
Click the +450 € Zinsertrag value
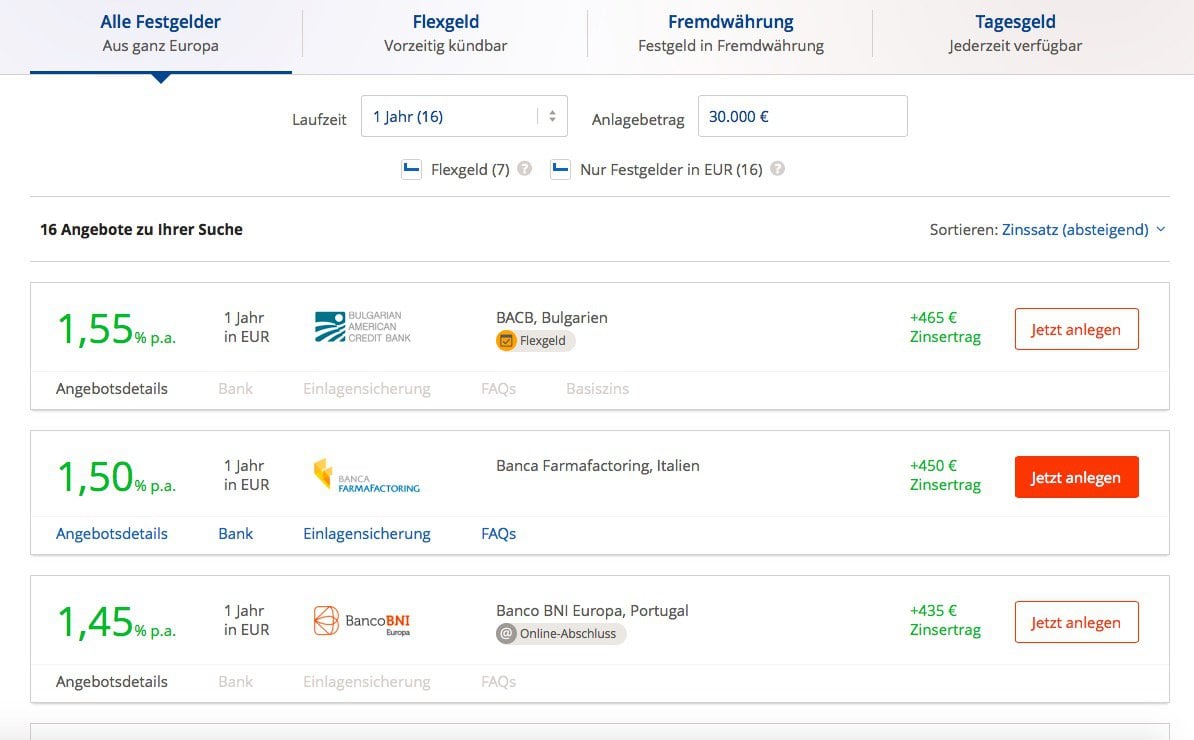click(x=945, y=474)
